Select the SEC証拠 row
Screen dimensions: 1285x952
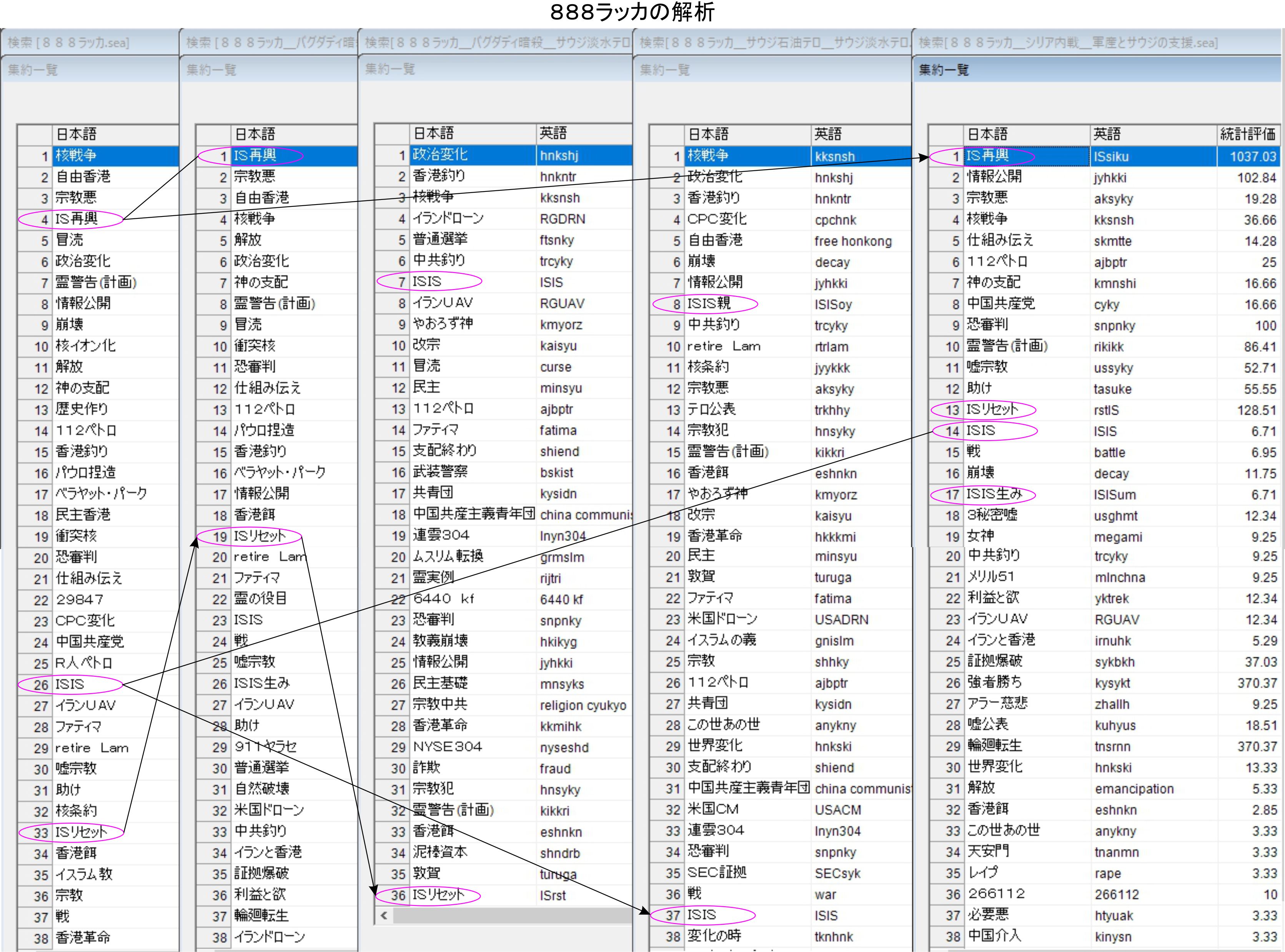click(716, 872)
